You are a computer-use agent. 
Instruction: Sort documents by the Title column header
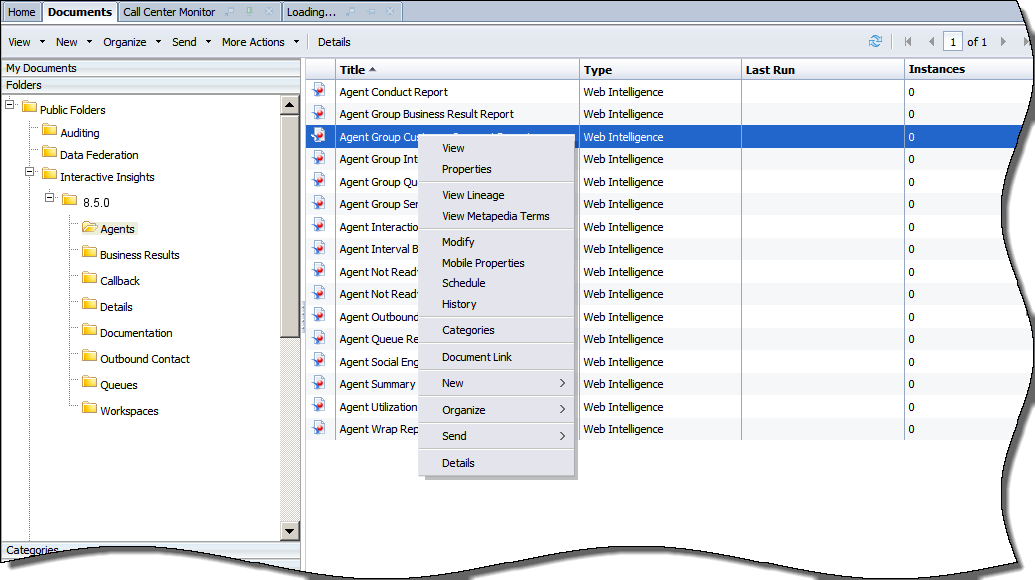(x=352, y=70)
